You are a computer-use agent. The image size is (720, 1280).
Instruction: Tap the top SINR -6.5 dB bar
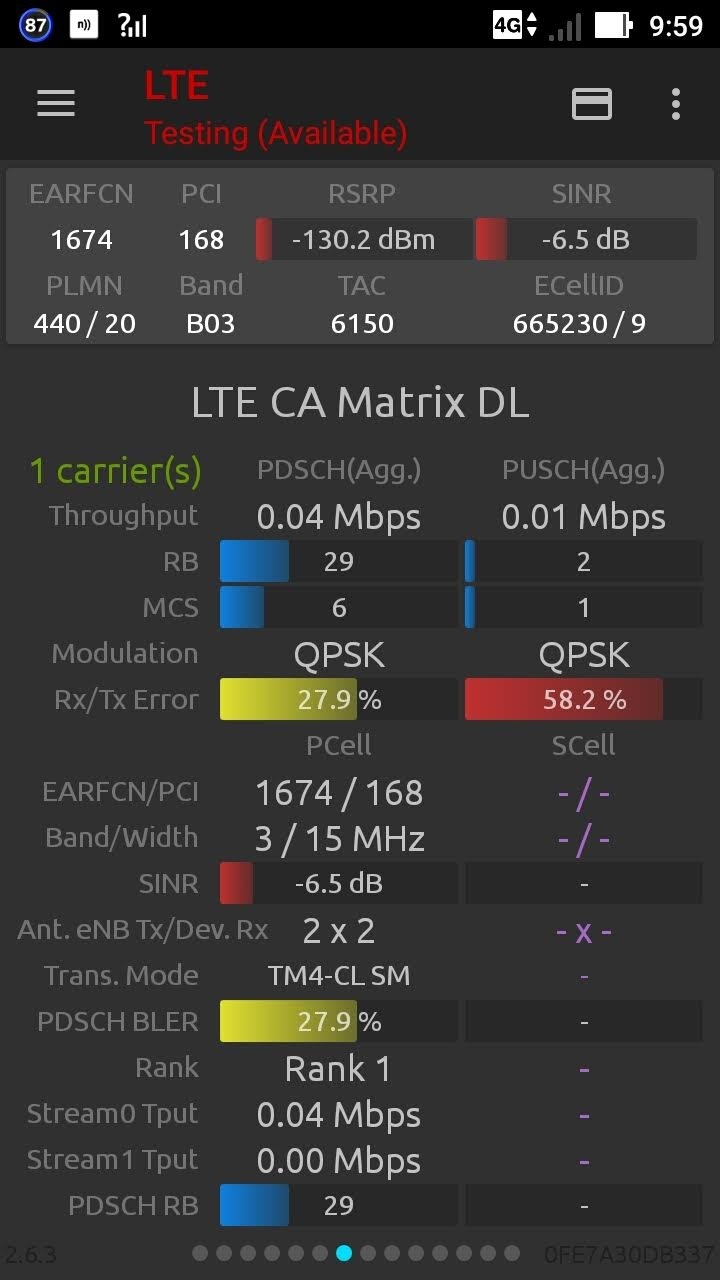coord(585,240)
